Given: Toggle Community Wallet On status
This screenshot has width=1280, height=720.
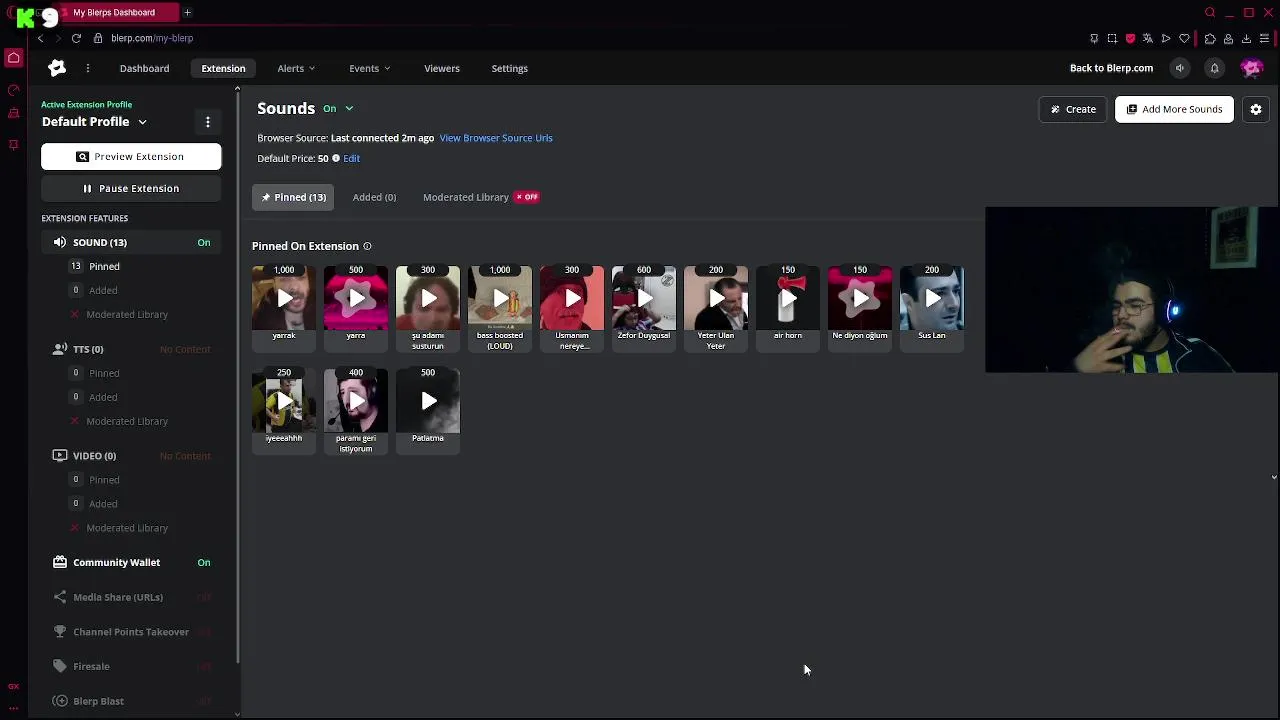Looking at the screenshot, I should [204, 562].
